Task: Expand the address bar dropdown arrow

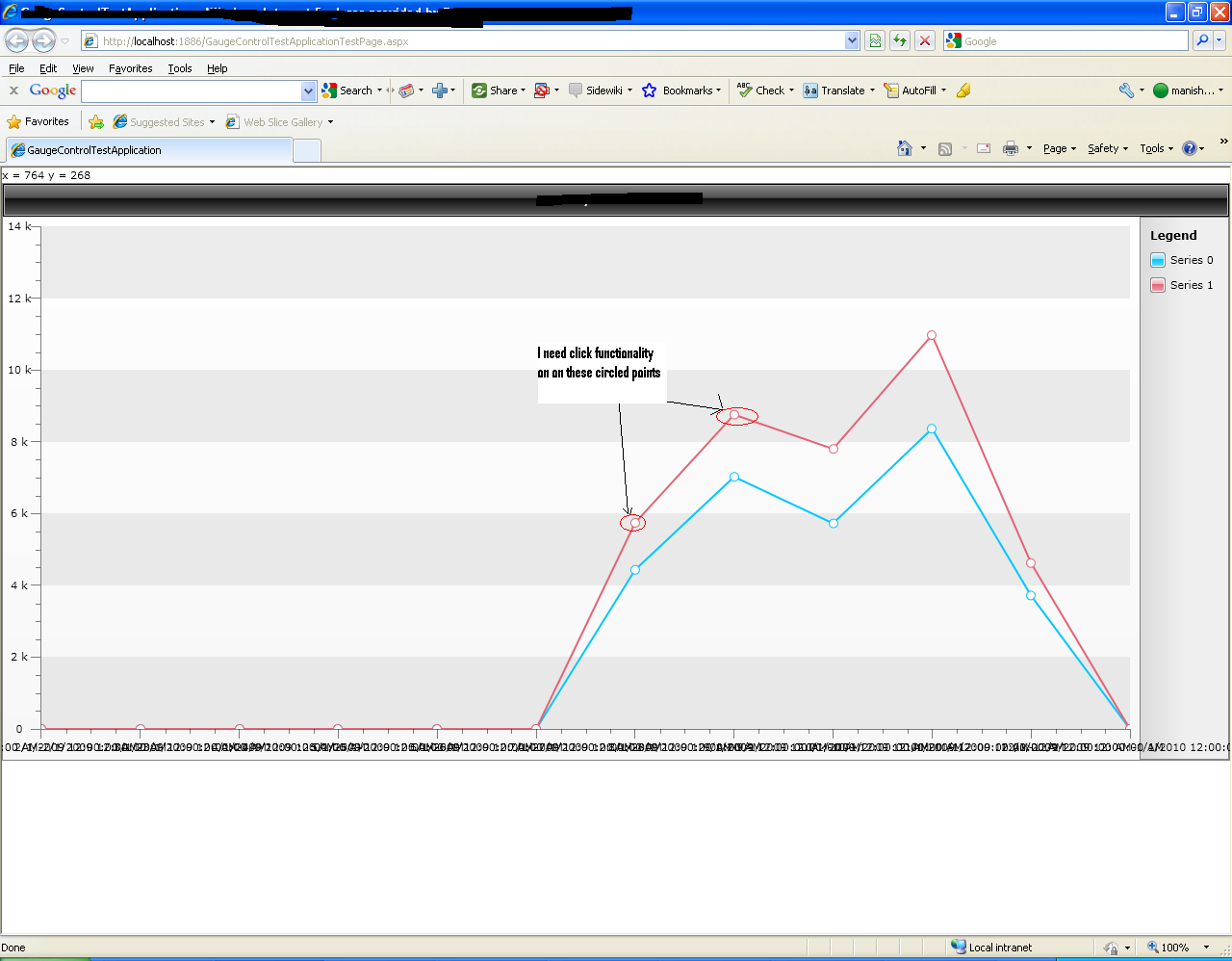Action: (x=852, y=40)
